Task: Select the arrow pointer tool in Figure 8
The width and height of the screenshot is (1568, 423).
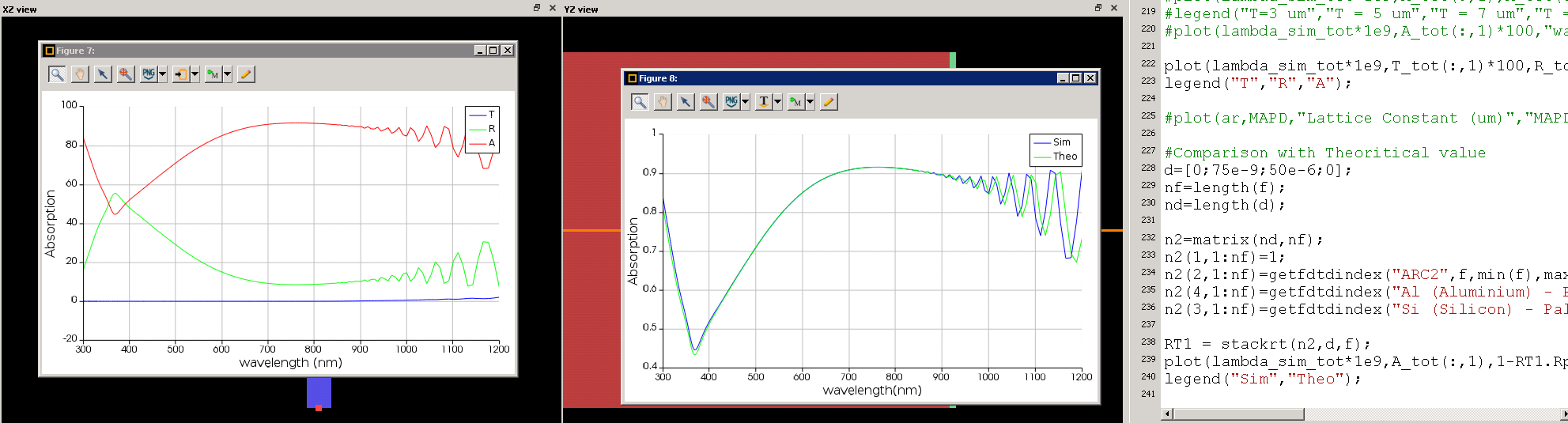Action: [686, 102]
